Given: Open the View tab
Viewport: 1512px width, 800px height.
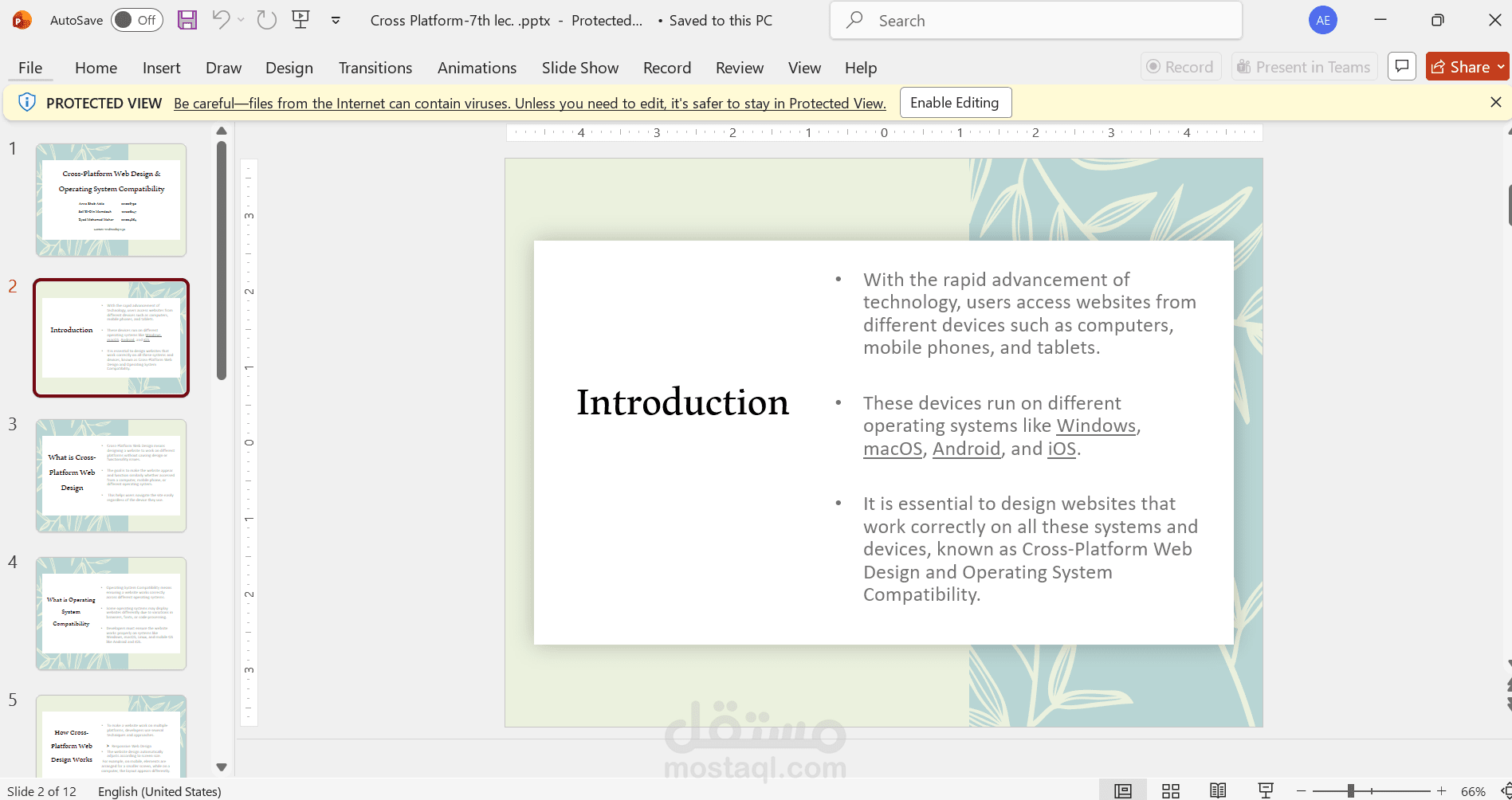Looking at the screenshot, I should pyautogui.click(x=804, y=68).
